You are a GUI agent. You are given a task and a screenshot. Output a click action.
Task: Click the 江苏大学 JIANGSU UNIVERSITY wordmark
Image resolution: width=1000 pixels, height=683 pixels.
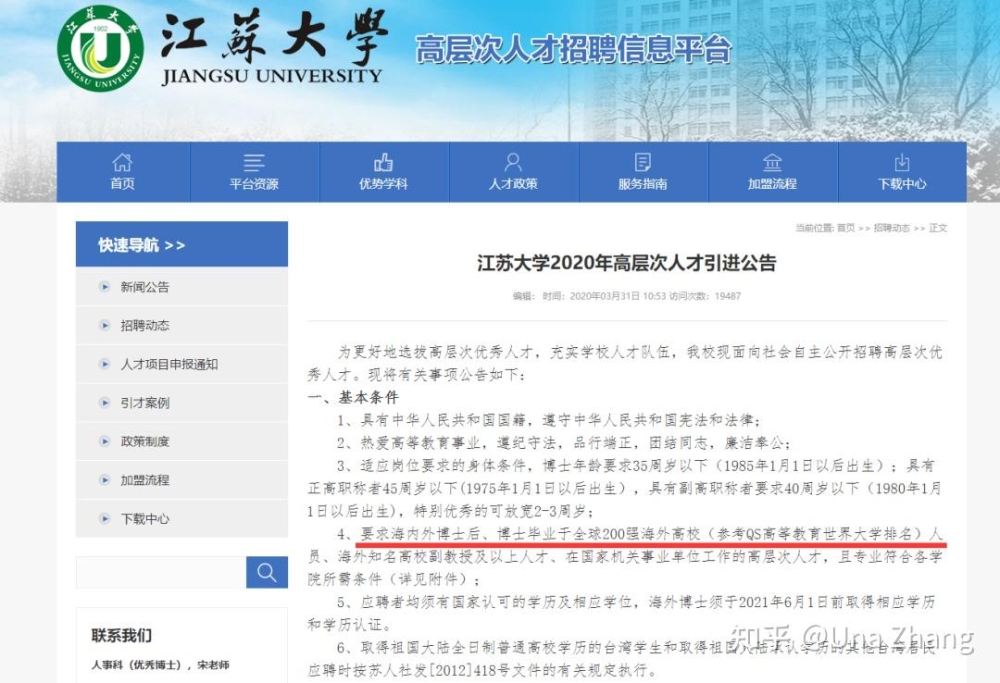click(272, 49)
